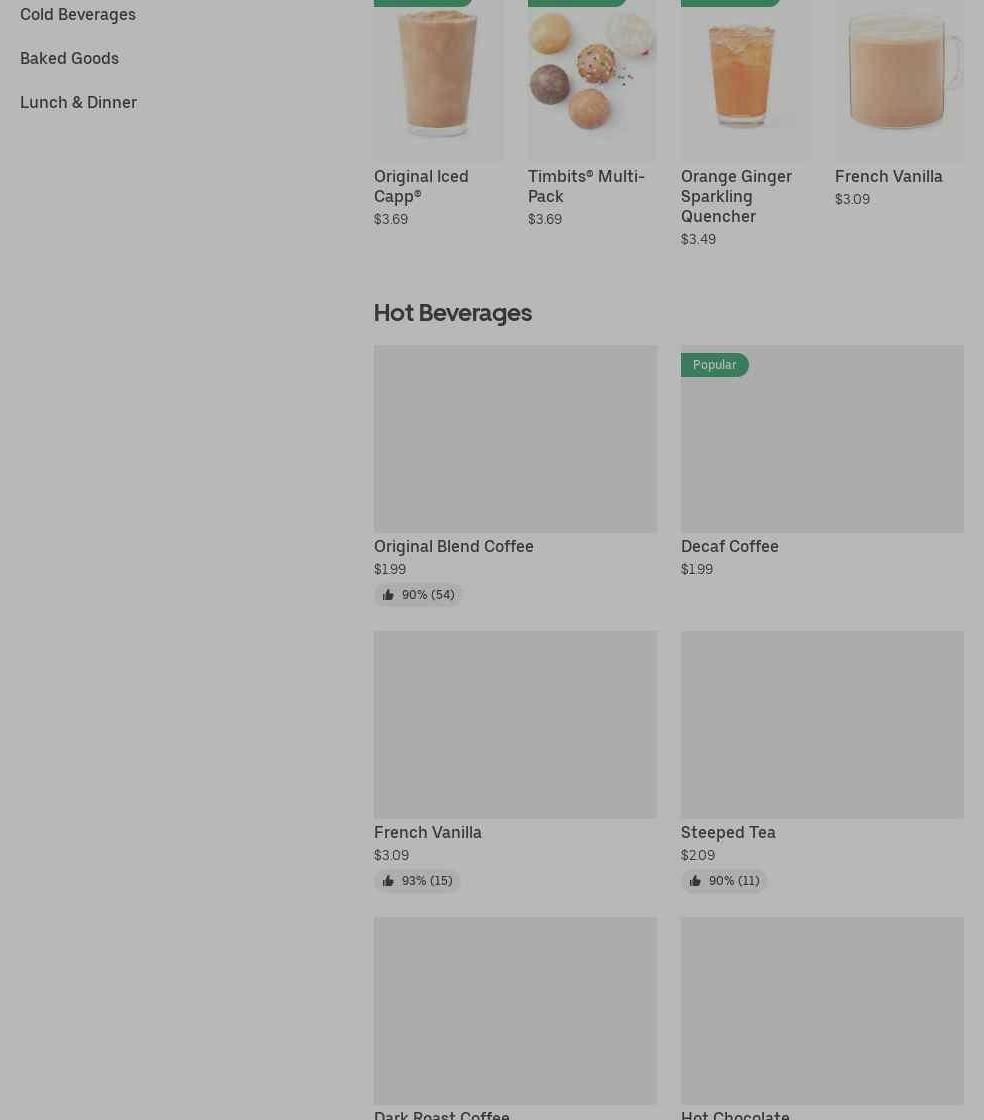
Task: Open the Decaf Coffee item title
Action: point(730,546)
